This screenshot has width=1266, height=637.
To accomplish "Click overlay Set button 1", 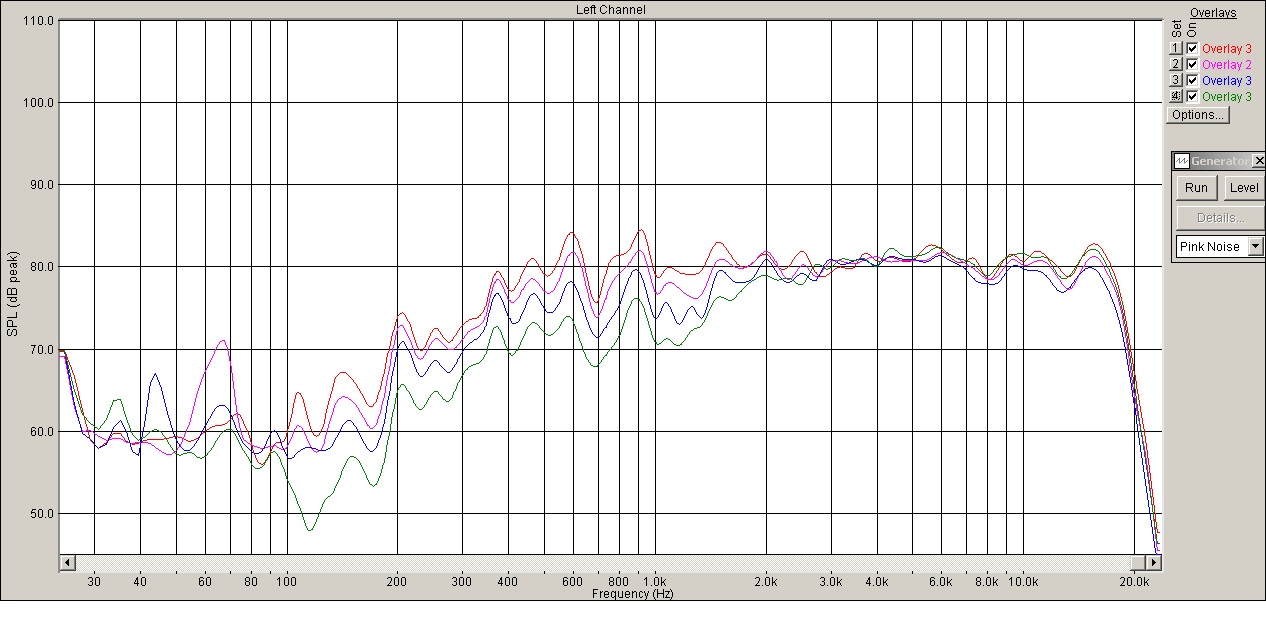I will click(1176, 48).
